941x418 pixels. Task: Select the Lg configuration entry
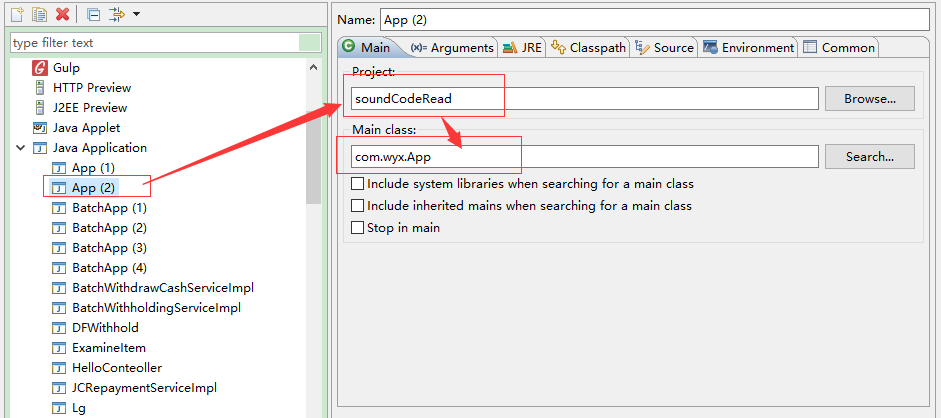point(78,408)
